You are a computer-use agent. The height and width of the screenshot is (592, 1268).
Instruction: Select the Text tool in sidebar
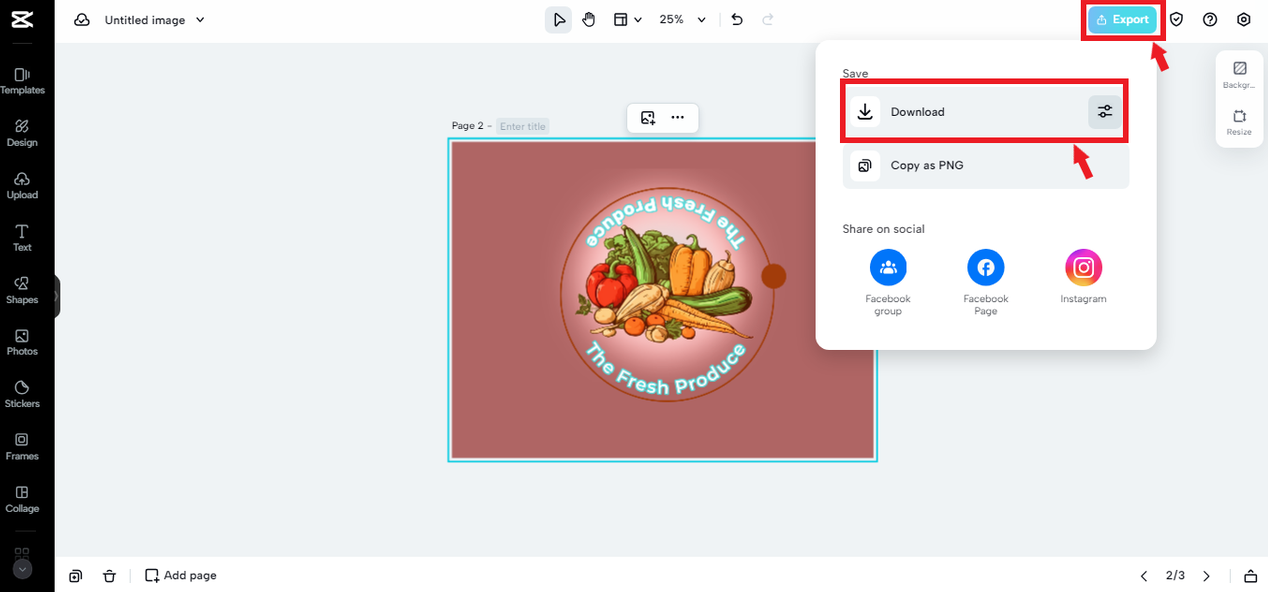[x=22, y=238]
